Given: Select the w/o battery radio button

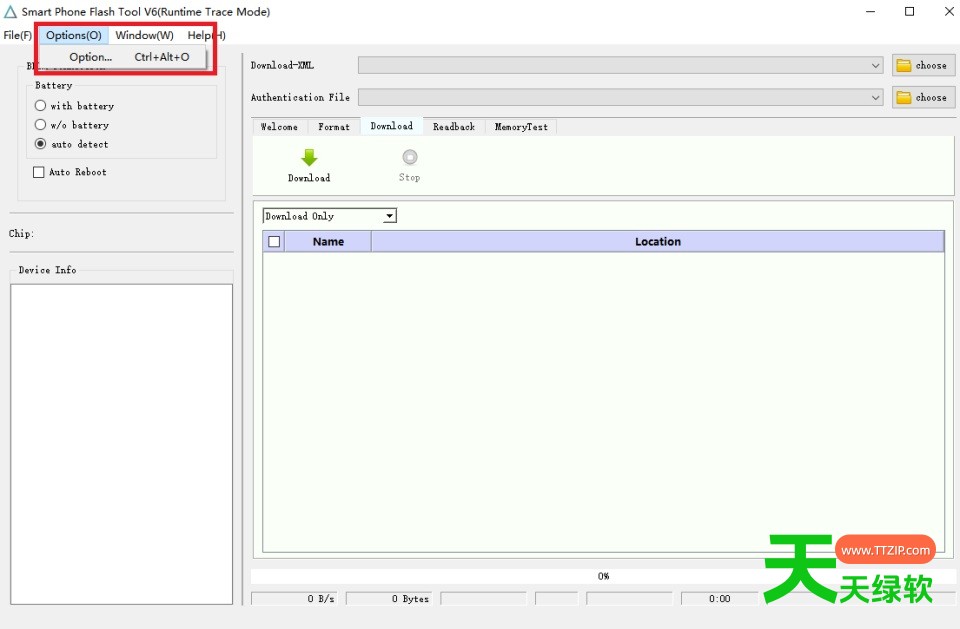Looking at the screenshot, I should 40,124.
